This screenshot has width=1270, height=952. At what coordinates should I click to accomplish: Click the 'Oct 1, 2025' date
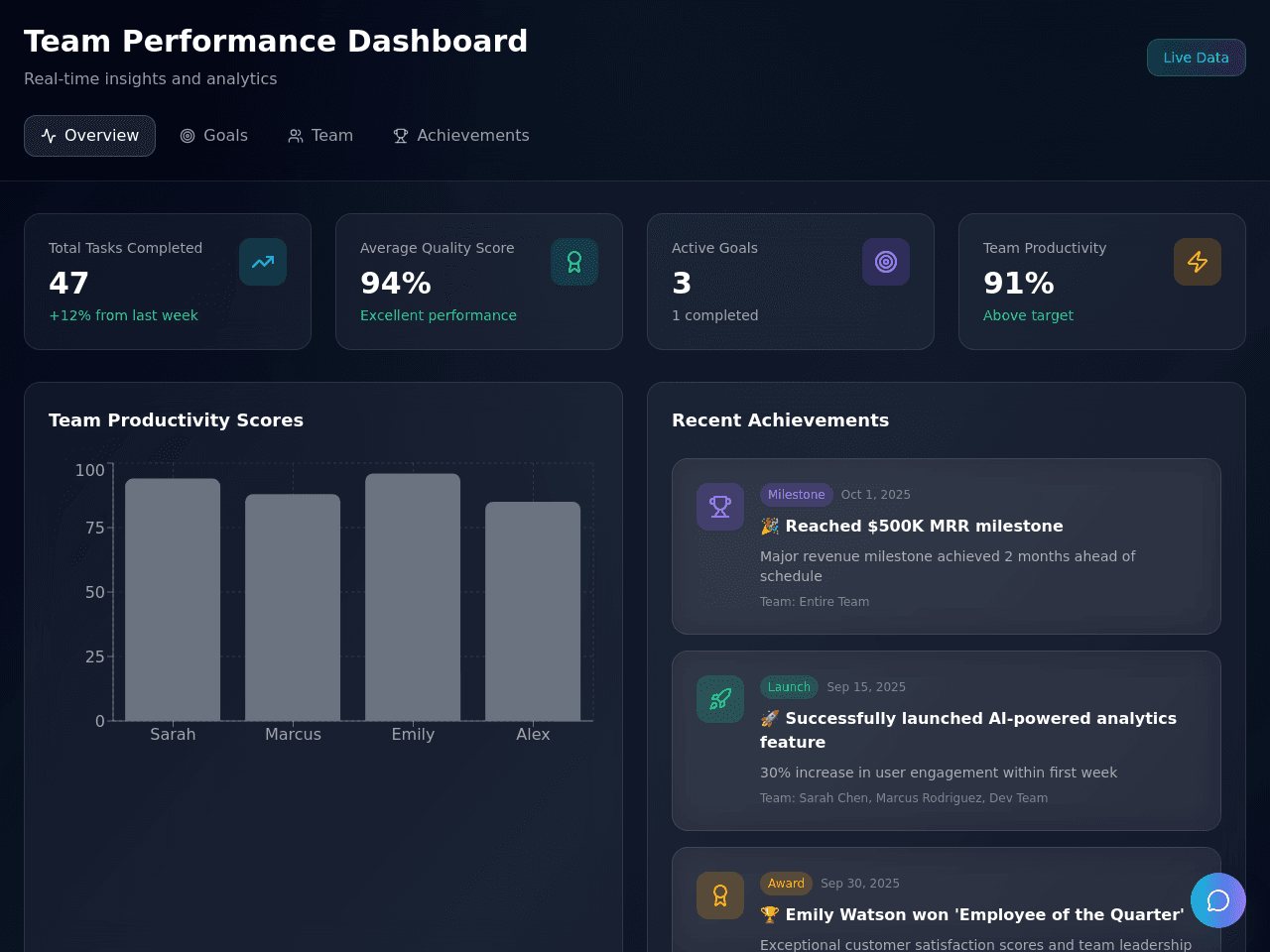tap(876, 495)
